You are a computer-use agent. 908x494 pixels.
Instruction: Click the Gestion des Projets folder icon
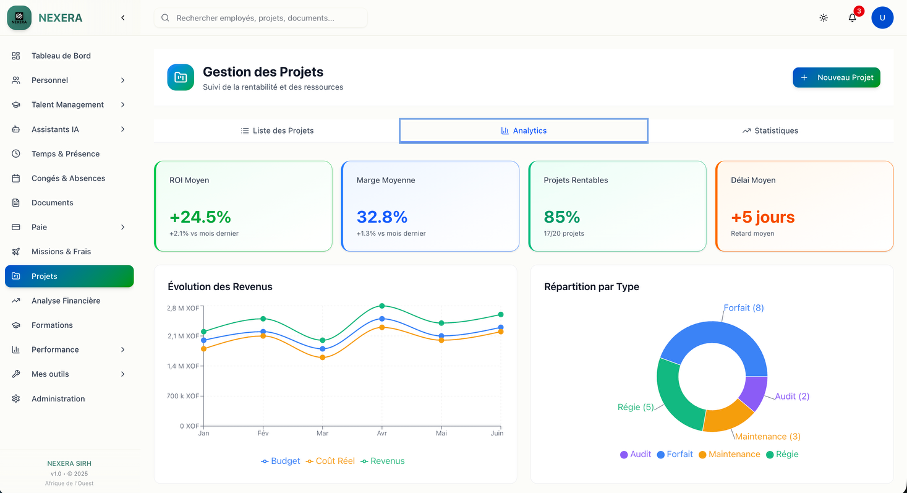pyautogui.click(x=180, y=77)
